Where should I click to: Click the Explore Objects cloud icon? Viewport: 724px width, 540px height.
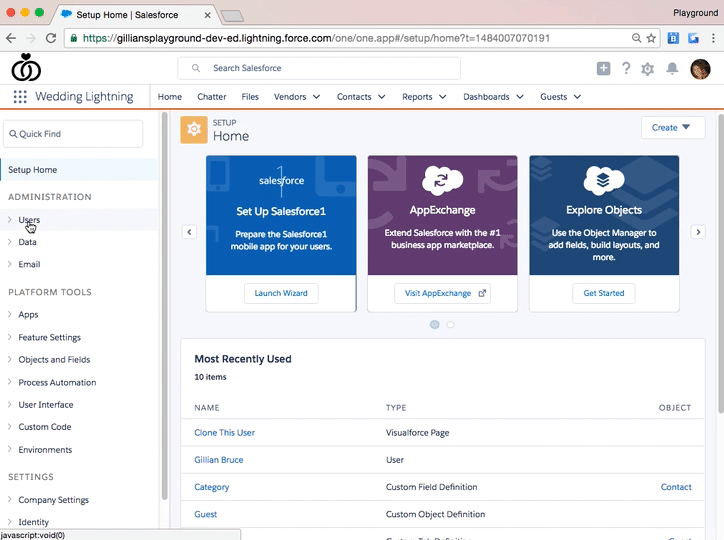603,180
